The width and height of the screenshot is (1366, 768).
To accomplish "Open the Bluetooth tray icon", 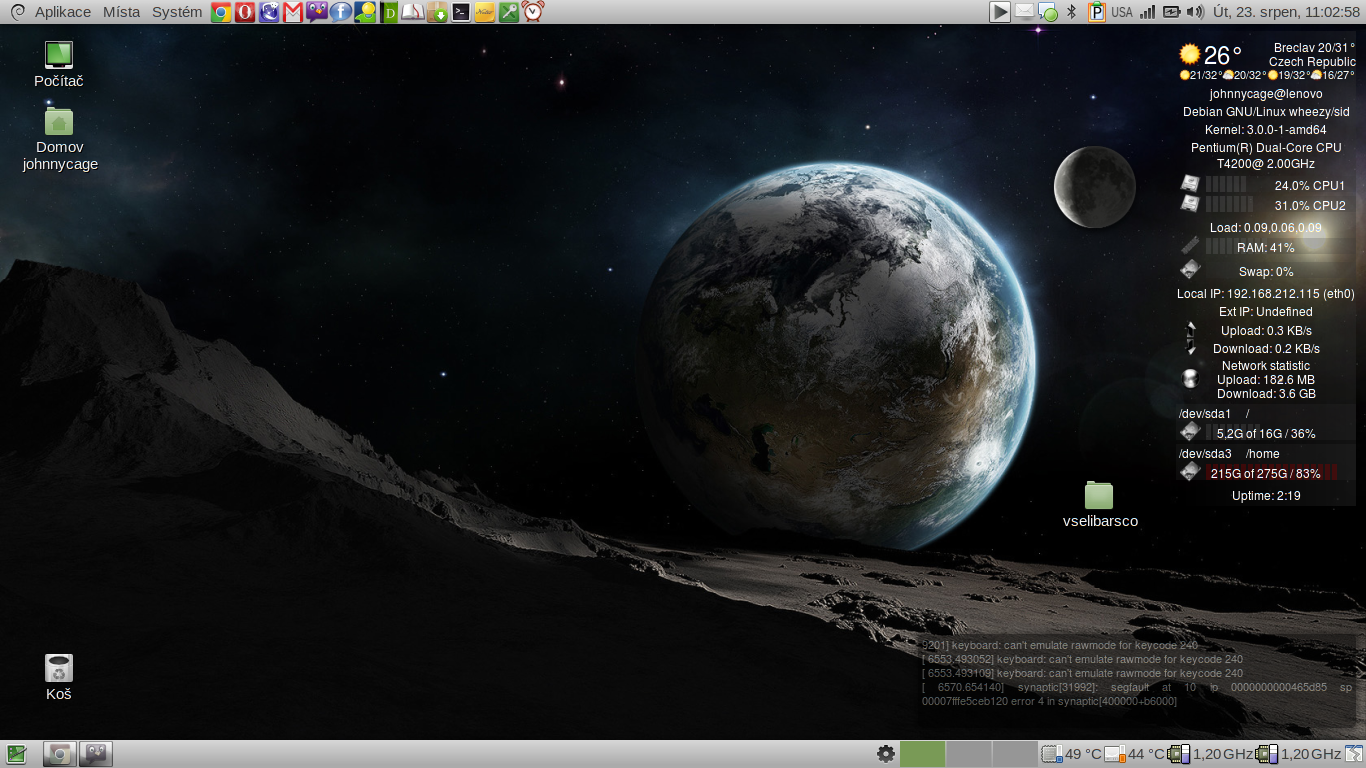I will [x=1072, y=12].
